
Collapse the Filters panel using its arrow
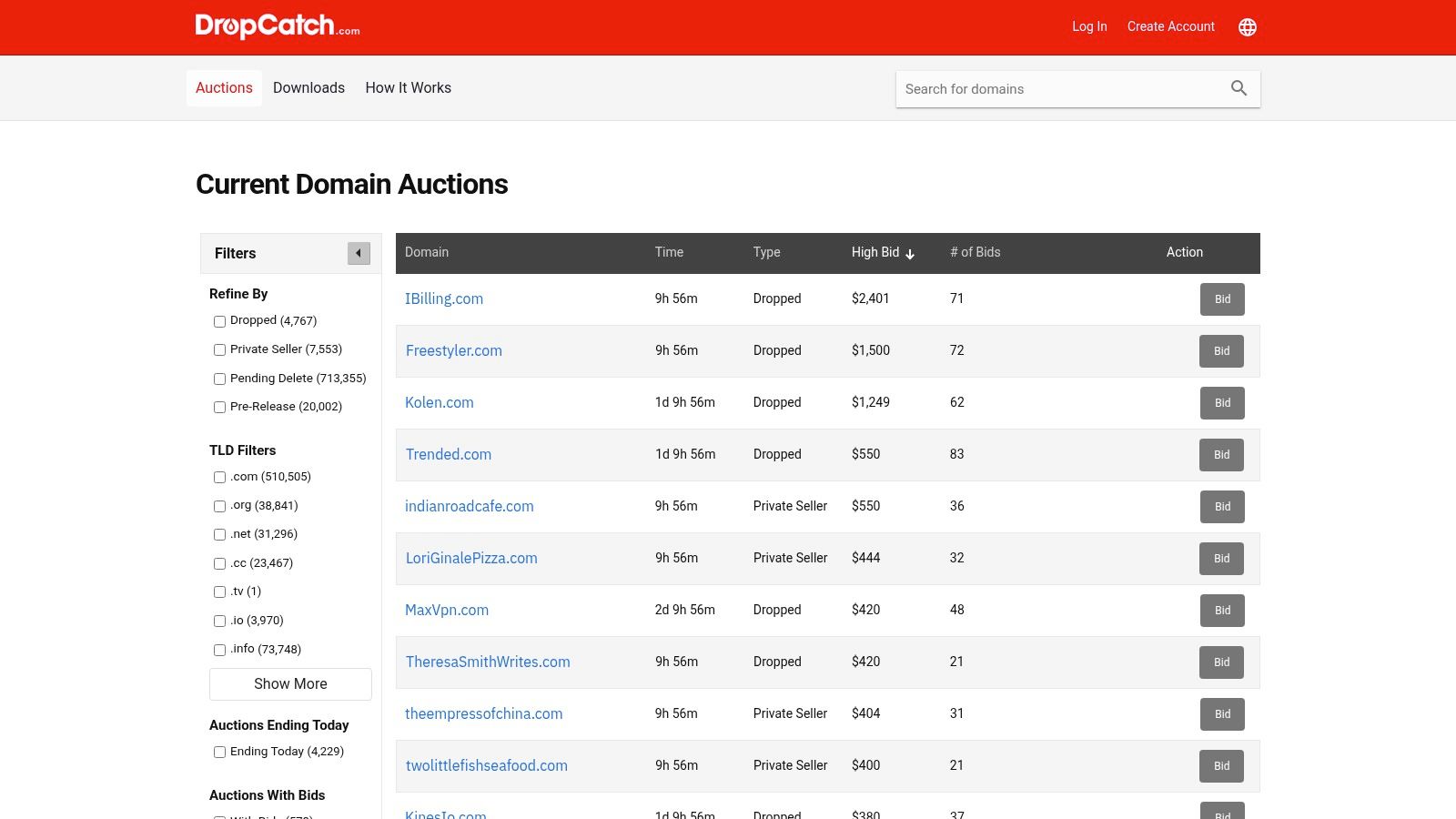click(x=359, y=253)
